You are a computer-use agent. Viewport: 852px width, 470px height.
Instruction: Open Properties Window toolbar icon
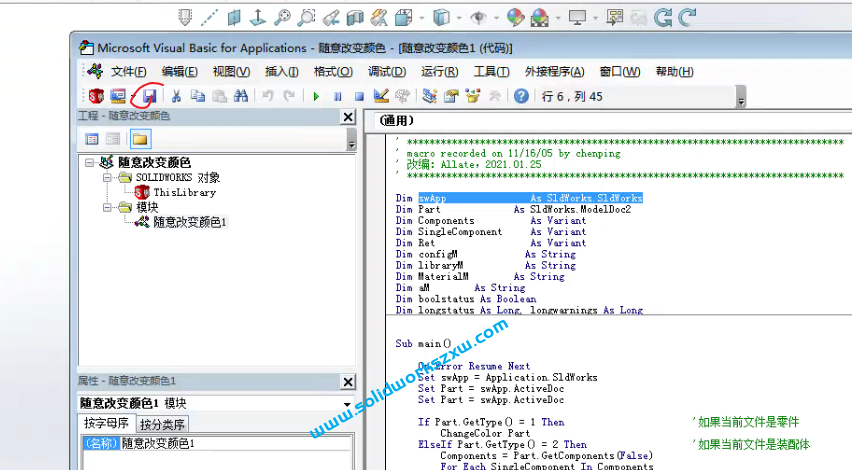(x=451, y=96)
